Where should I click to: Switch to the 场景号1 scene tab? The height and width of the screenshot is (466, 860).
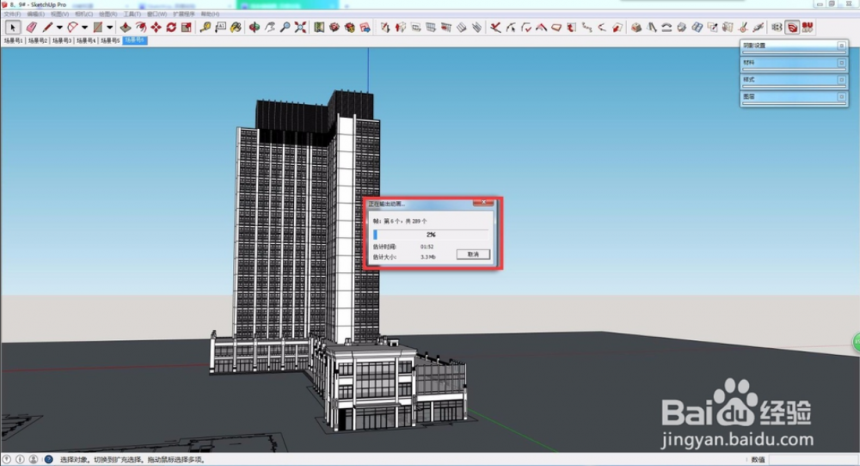pyautogui.click(x=13, y=41)
